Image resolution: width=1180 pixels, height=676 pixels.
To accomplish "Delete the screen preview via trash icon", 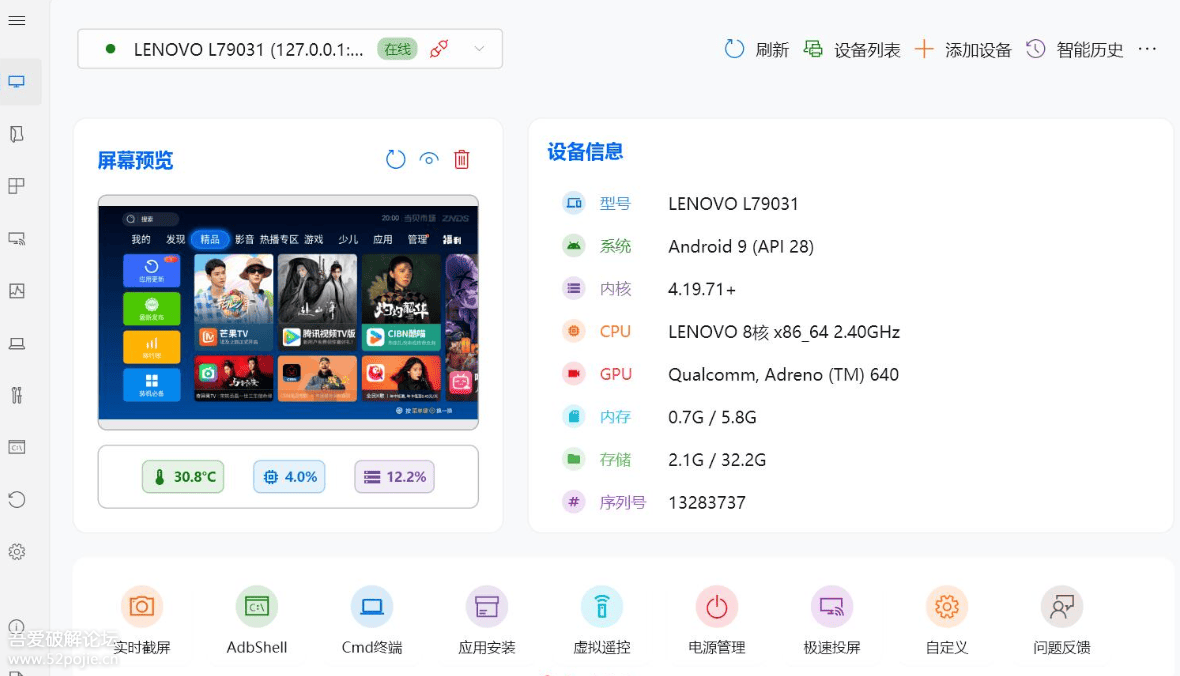I will click(x=461, y=158).
